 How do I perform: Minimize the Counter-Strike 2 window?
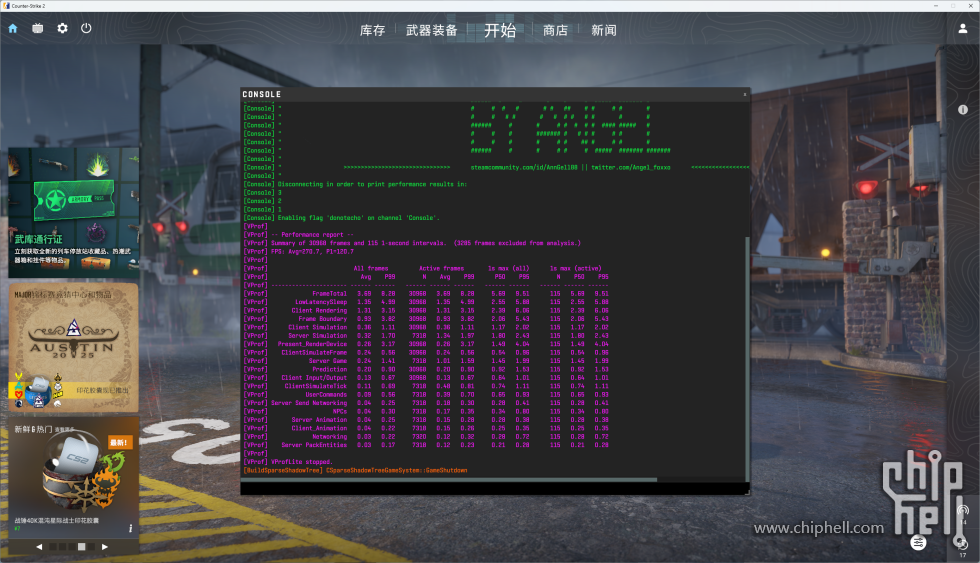(x=936, y=6)
